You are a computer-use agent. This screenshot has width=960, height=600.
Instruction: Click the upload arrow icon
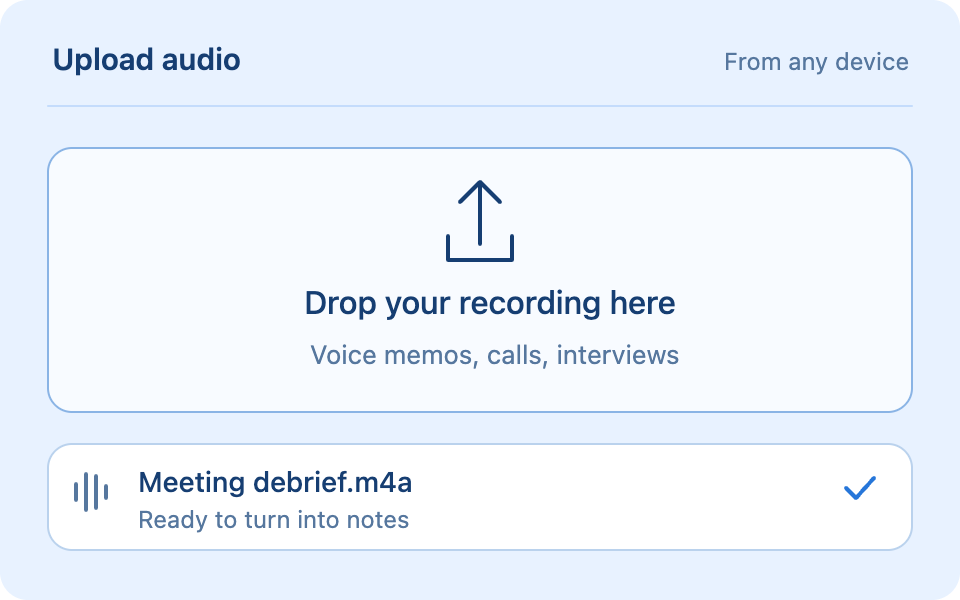[480, 221]
